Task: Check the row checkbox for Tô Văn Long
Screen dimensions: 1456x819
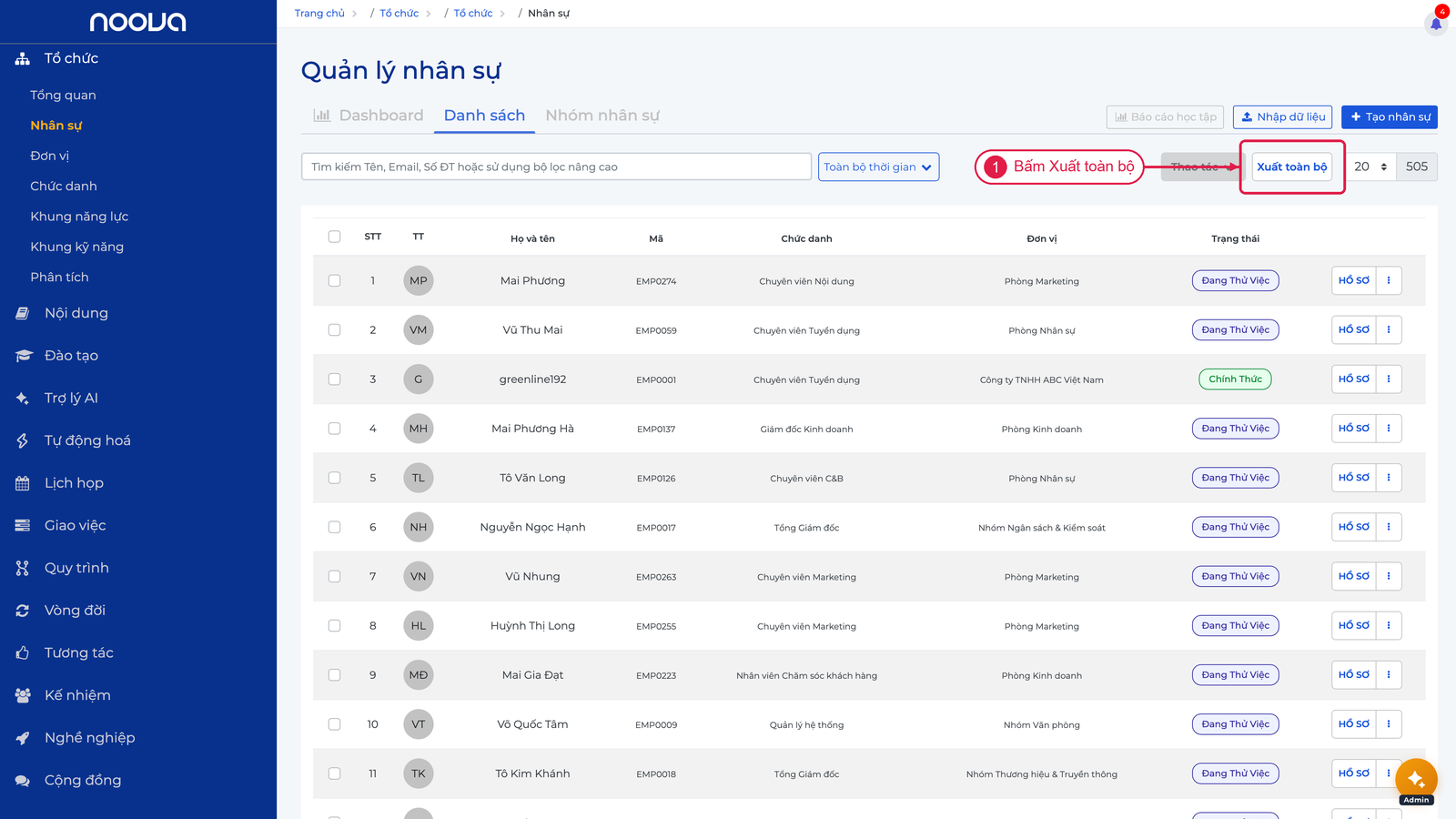Action: pyautogui.click(x=335, y=478)
